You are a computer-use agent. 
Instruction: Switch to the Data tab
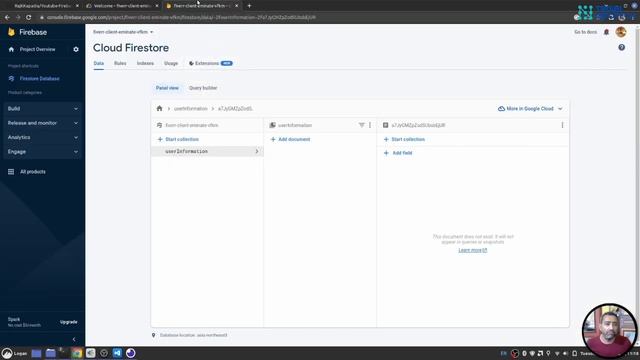pyautogui.click(x=99, y=63)
